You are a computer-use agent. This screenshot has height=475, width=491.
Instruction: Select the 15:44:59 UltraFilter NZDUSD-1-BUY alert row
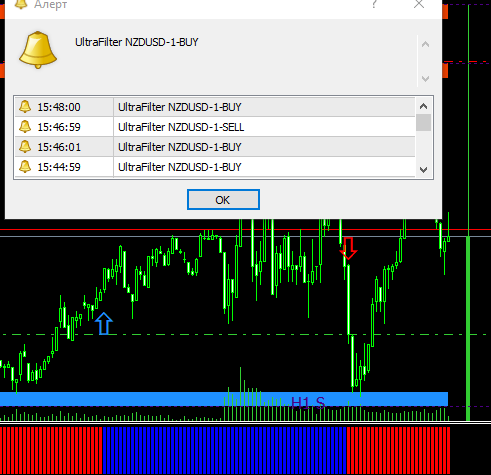(215, 167)
